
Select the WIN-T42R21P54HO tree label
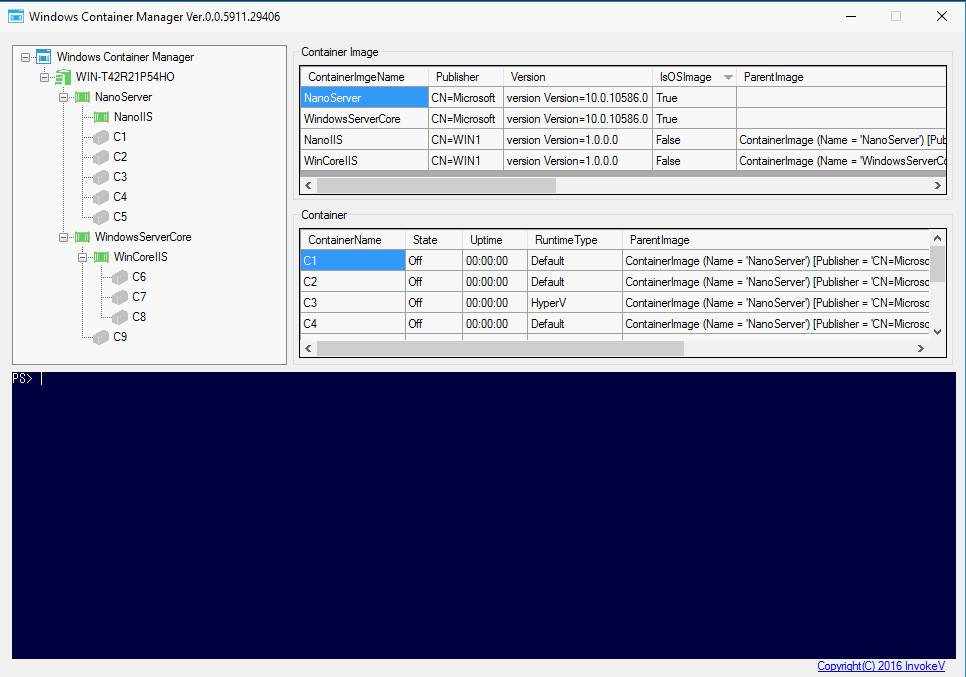click(125, 77)
